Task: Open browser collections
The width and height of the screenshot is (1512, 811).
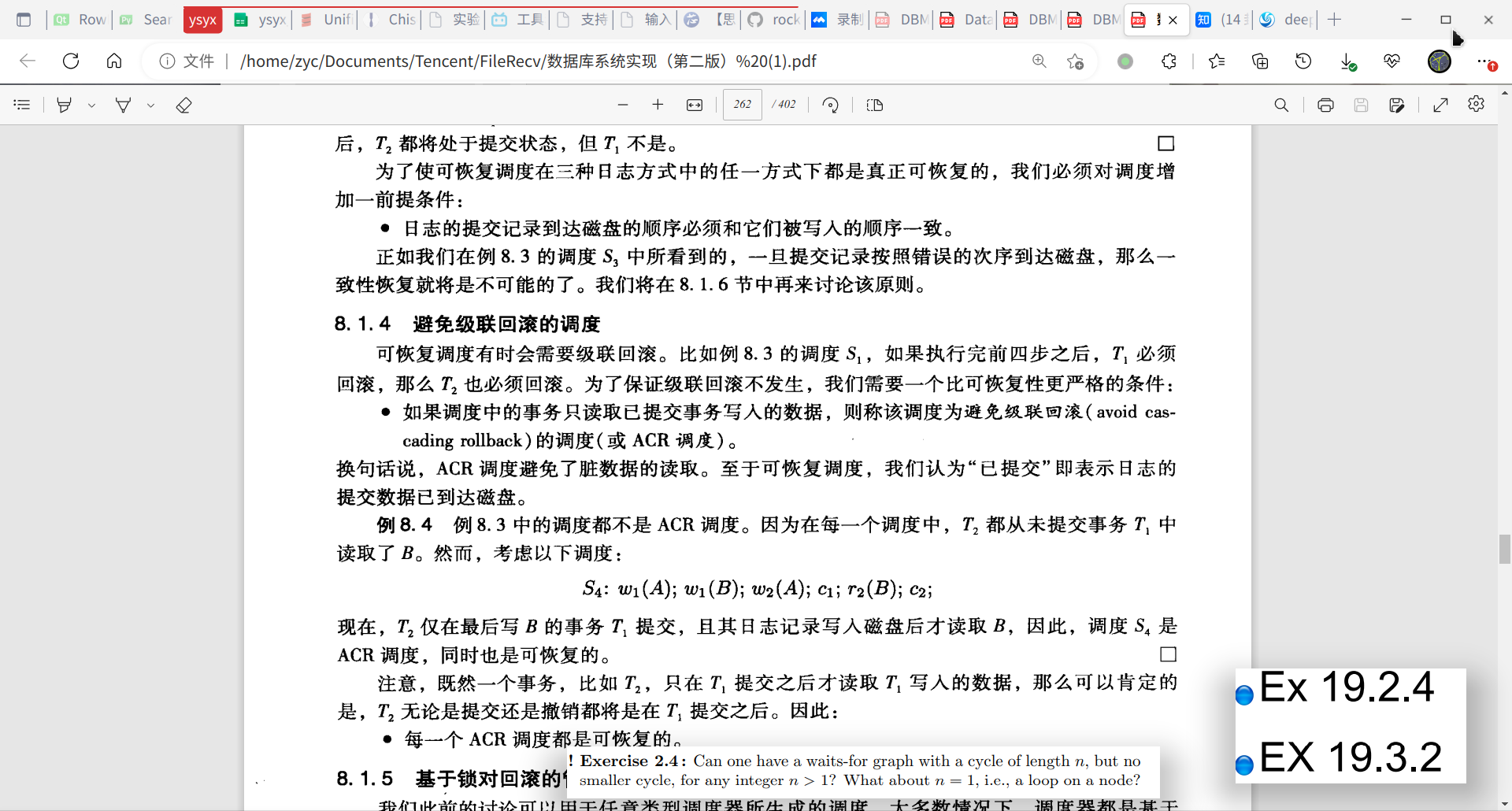Action: point(1260,61)
